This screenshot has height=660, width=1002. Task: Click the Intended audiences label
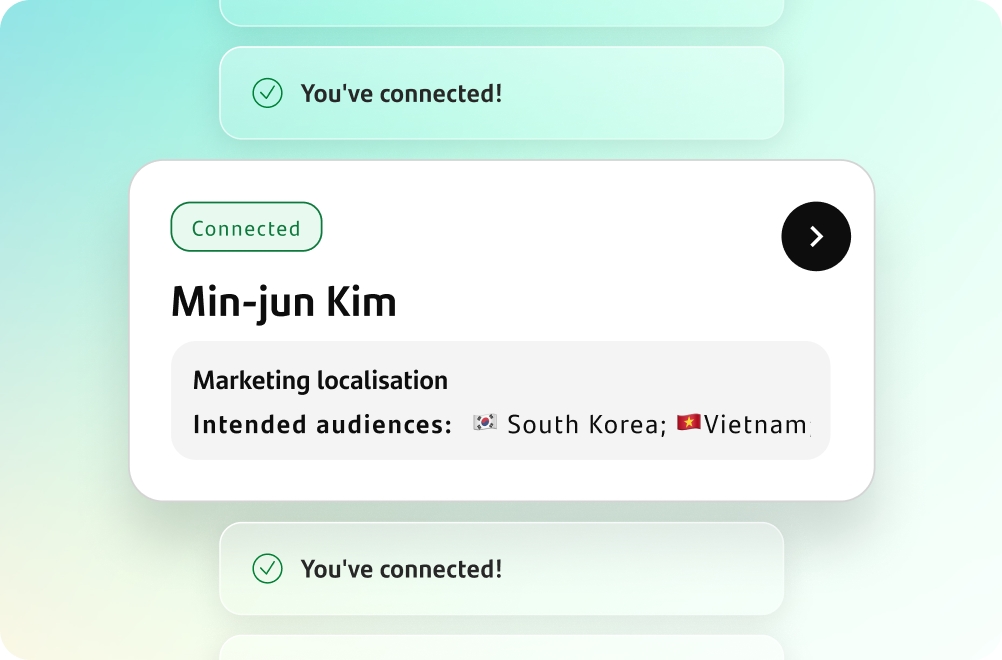(322, 425)
